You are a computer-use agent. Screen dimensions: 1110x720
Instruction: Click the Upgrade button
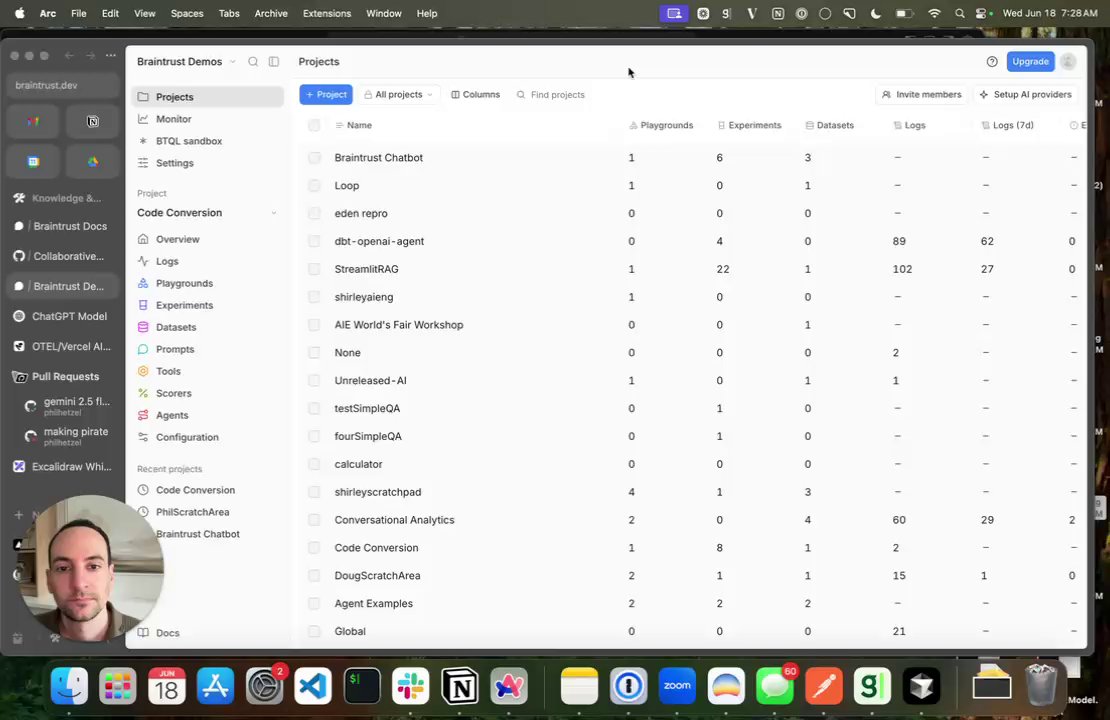(x=1030, y=62)
